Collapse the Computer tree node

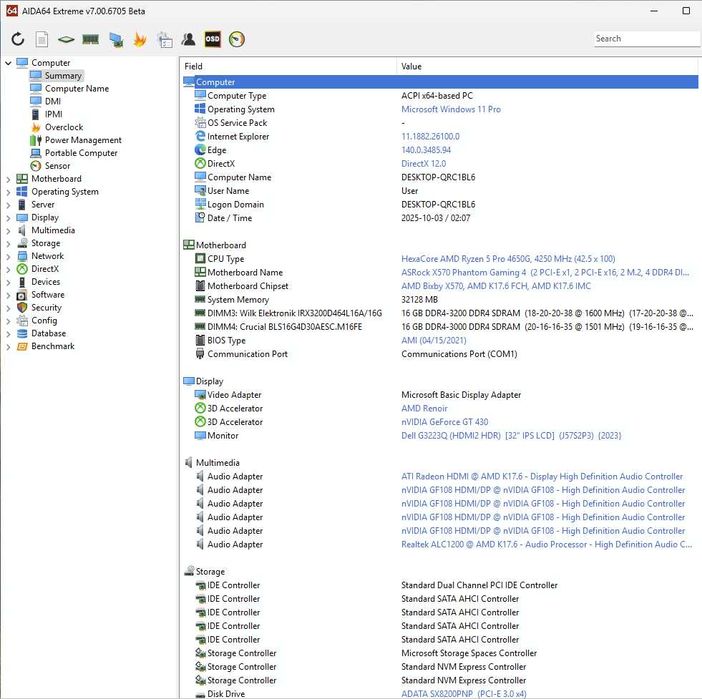pos(8,63)
